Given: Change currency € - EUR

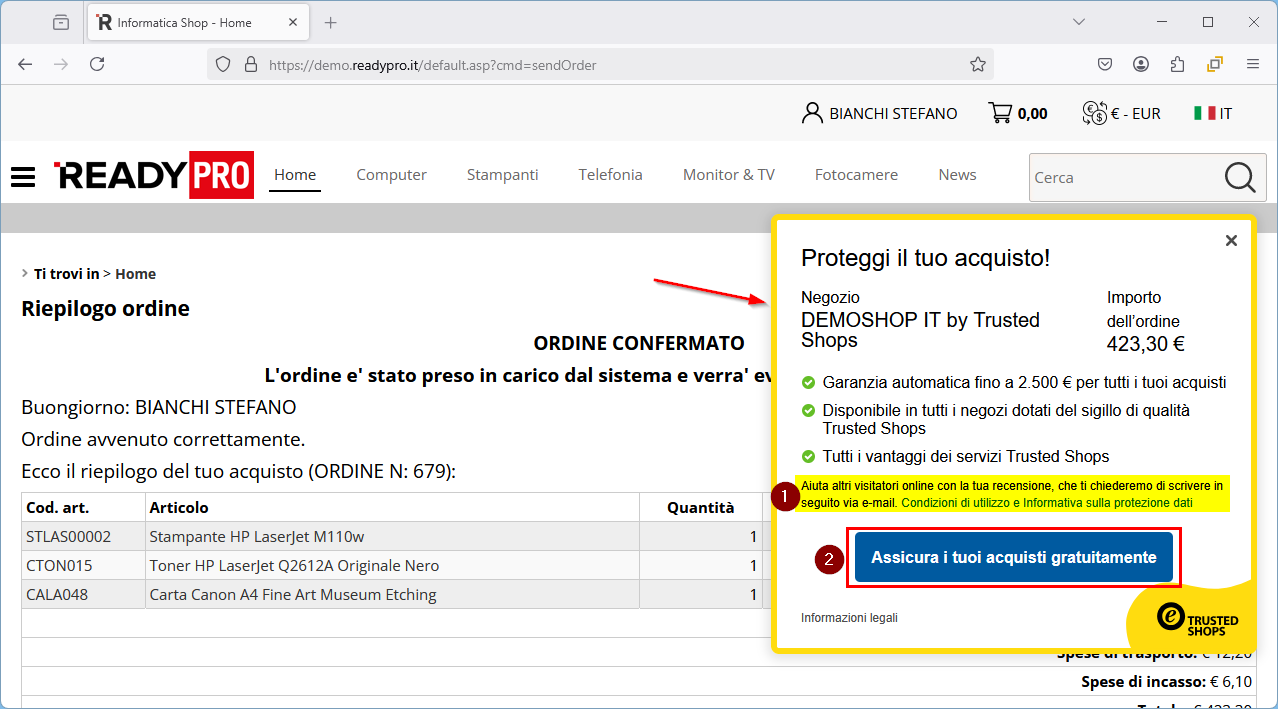Looking at the screenshot, I should click(1121, 113).
